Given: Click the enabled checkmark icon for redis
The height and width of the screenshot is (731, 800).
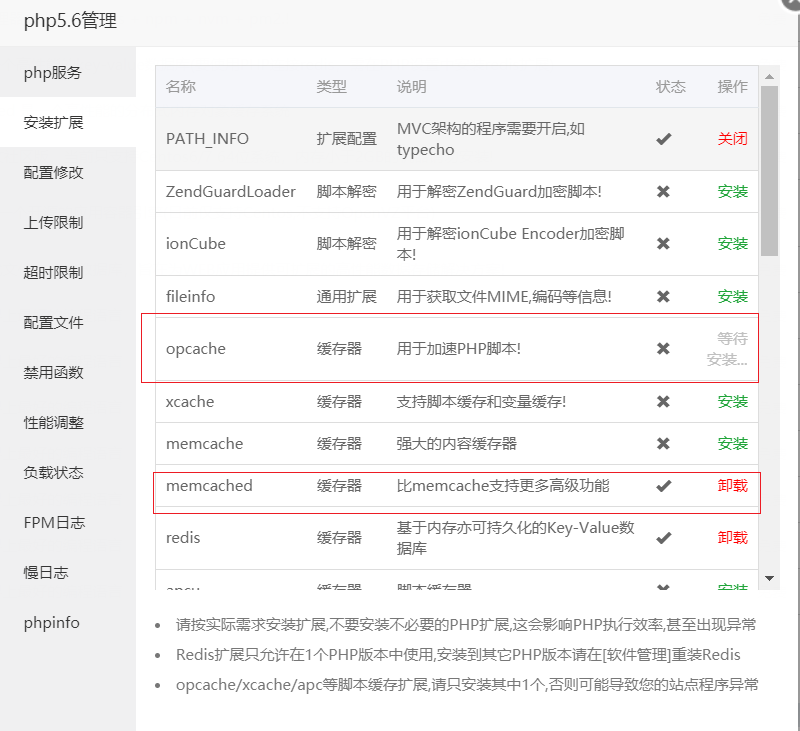Looking at the screenshot, I should pyautogui.click(x=663, y=537).
